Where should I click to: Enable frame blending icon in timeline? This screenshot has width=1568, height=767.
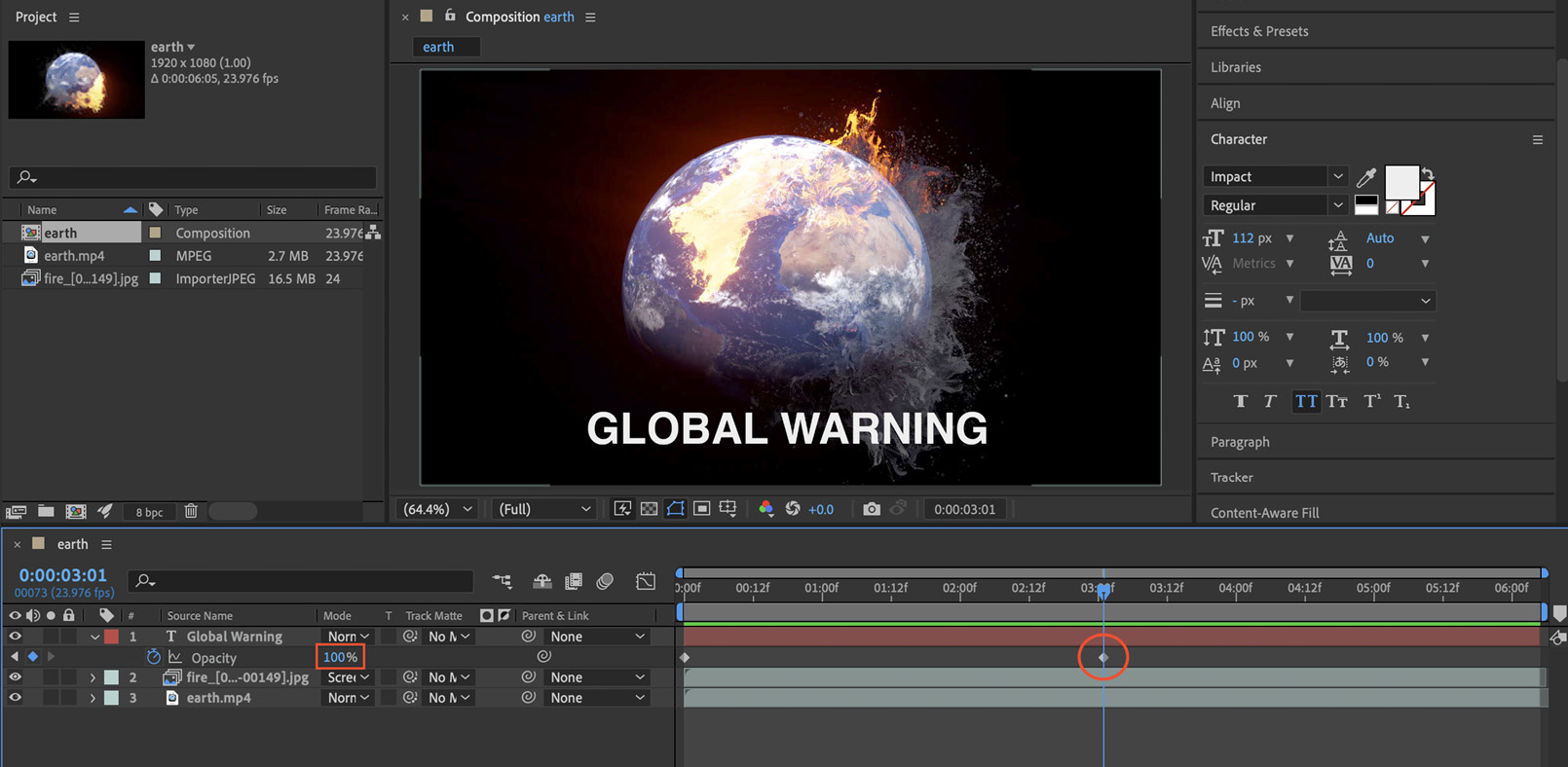coord(574,581)
